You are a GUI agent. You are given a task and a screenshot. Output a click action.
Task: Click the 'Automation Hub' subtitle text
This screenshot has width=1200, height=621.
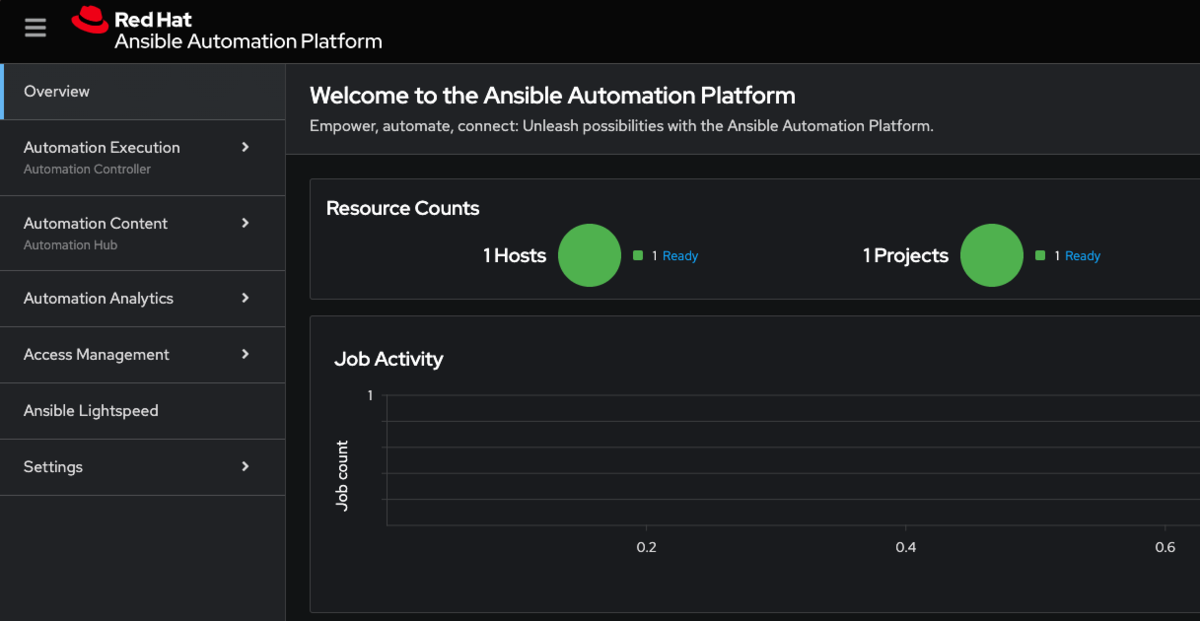point(70,245)
